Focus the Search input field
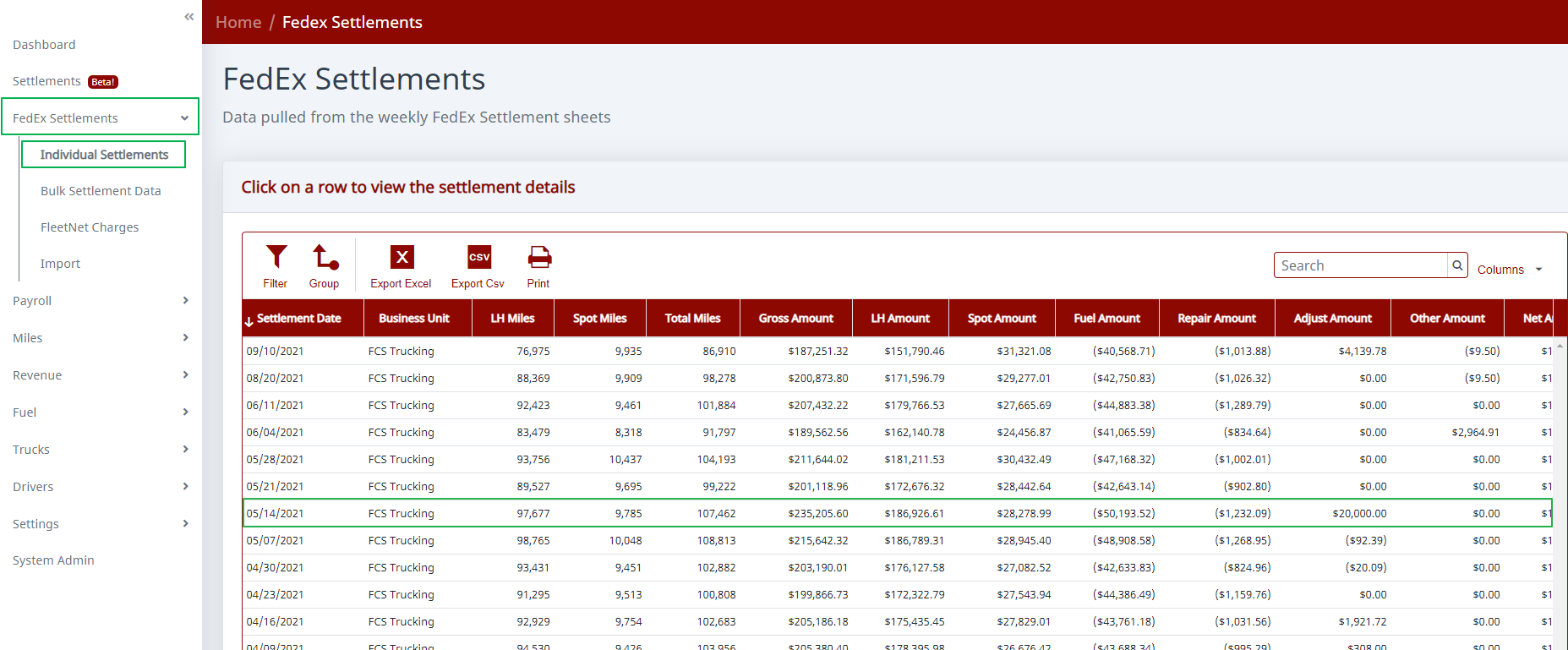This screenshot has height=650, width=1568. (x=1361, y=265)
